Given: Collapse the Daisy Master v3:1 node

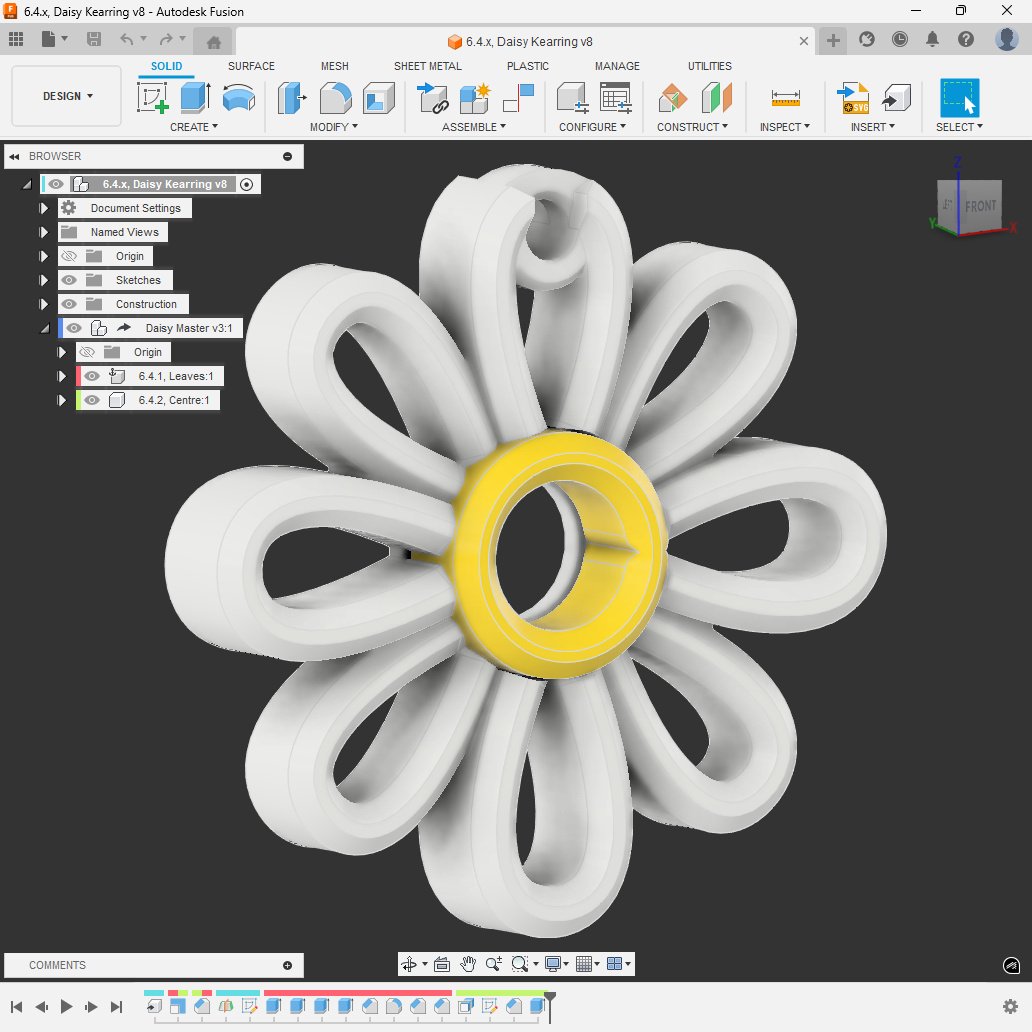Looking at the screenshot, I should [45, 327].
